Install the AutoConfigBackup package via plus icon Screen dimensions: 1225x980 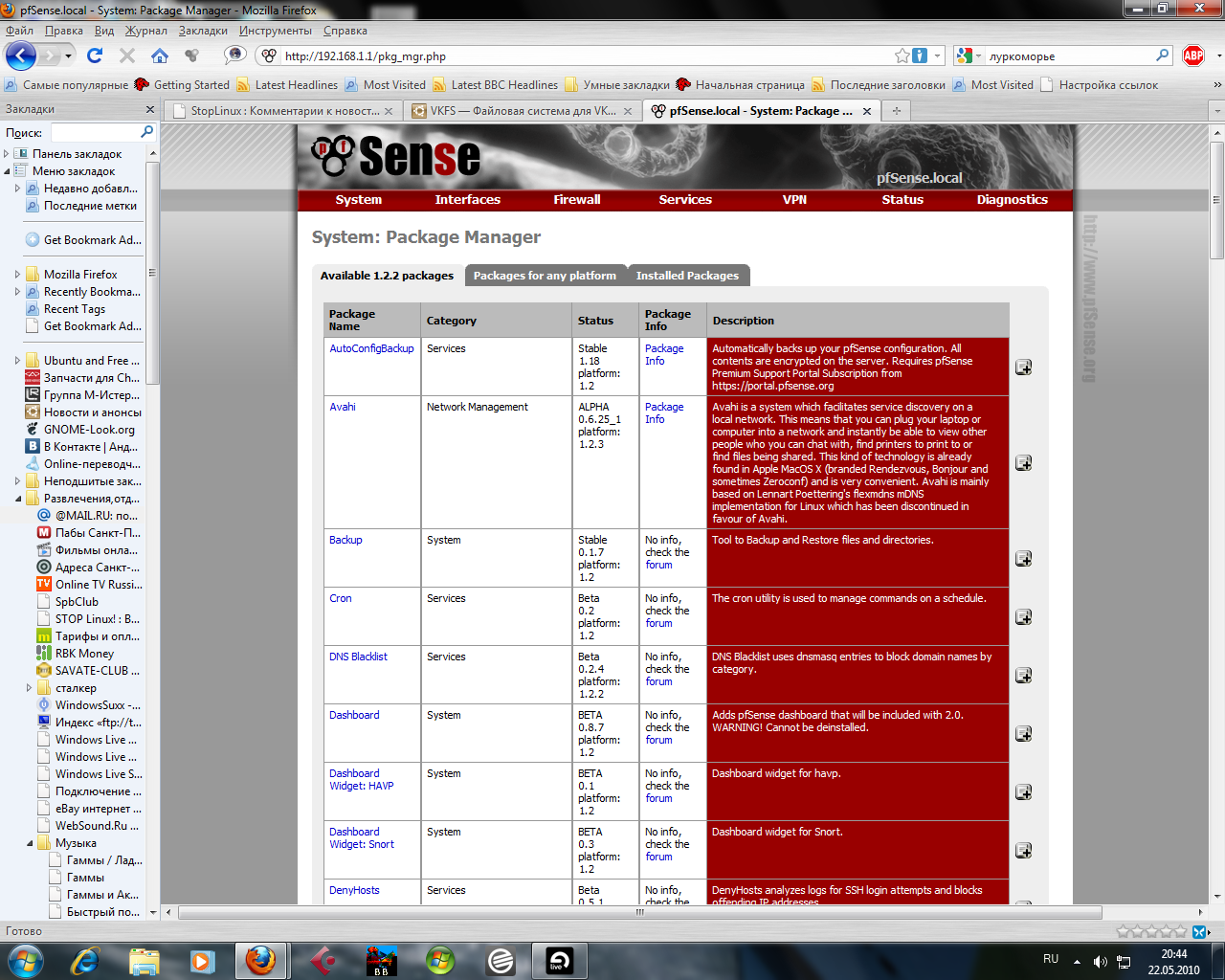1023,367
